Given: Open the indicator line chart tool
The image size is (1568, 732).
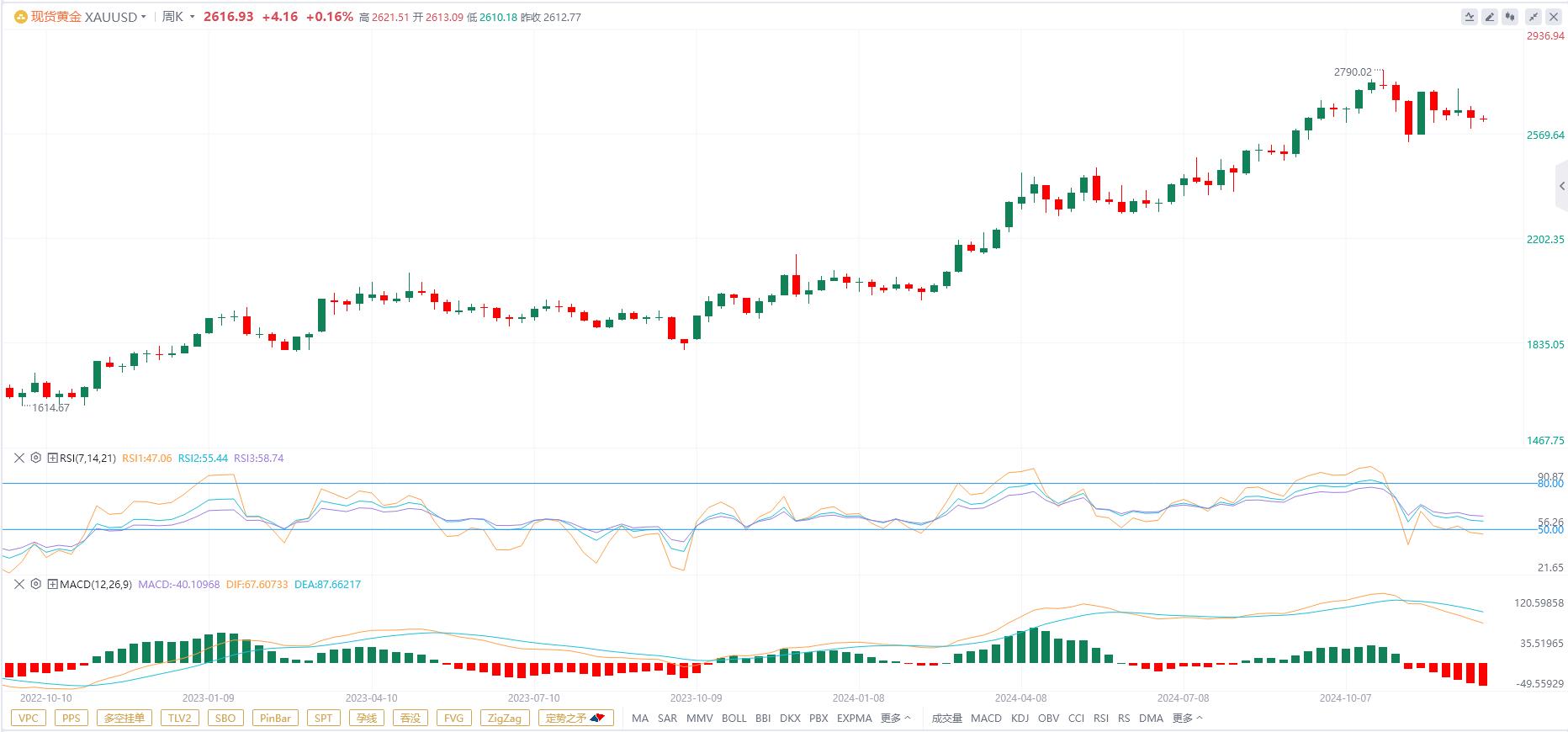Looking at the screenshot, I should 1469,17.
